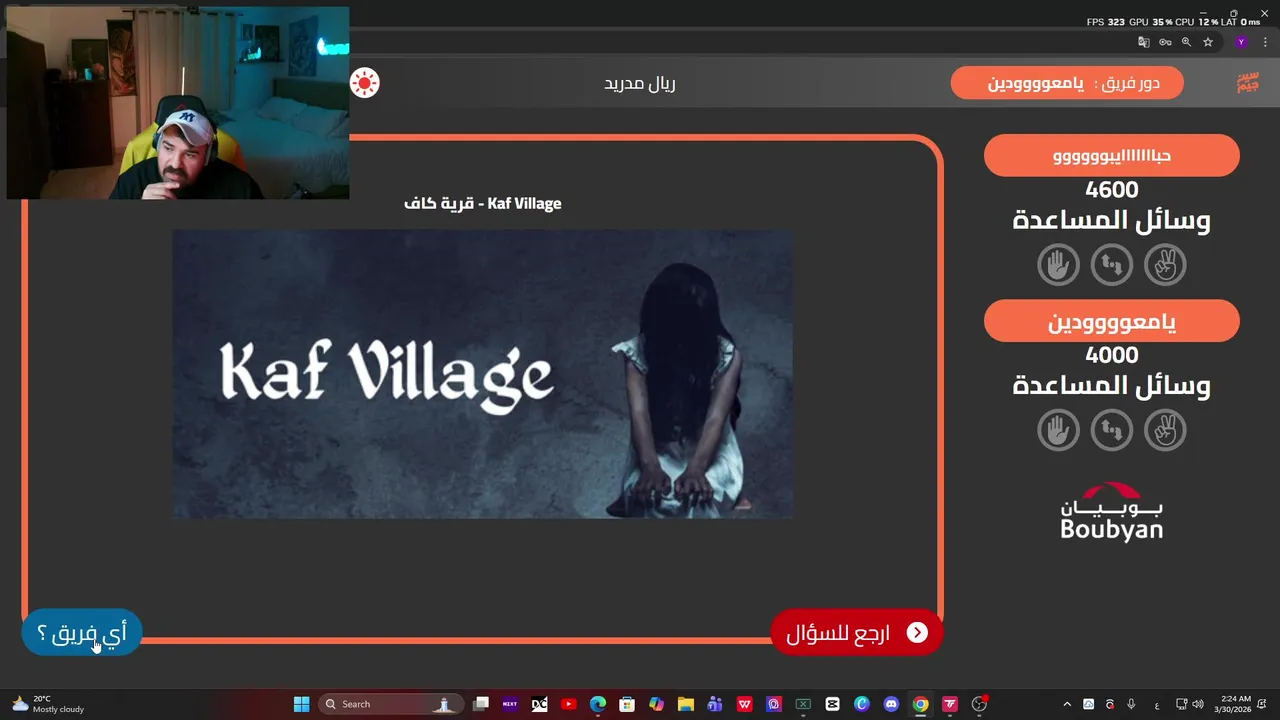Open the Windows Start menu
Image resolution: width=1280 pixels, height=720 pixels.
(301, 704)
